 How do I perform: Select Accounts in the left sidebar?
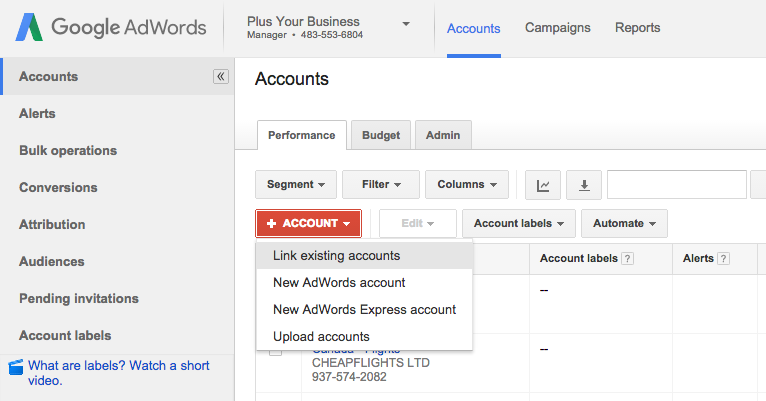tap(117, 77)
